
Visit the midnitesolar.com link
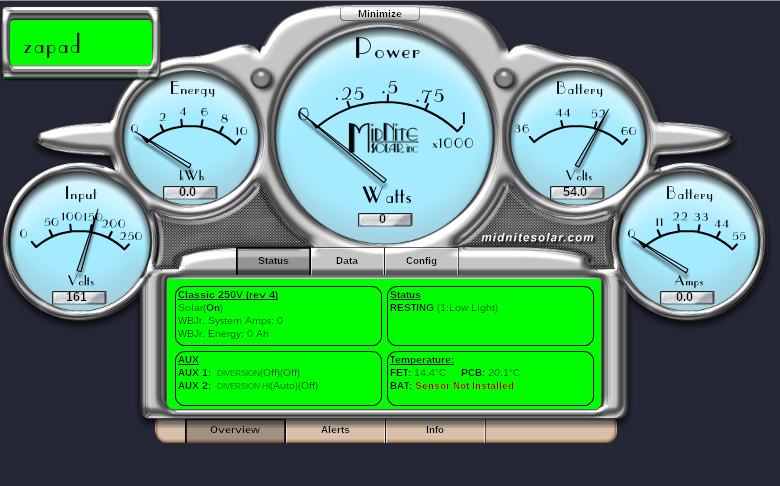tap(537, 238)
